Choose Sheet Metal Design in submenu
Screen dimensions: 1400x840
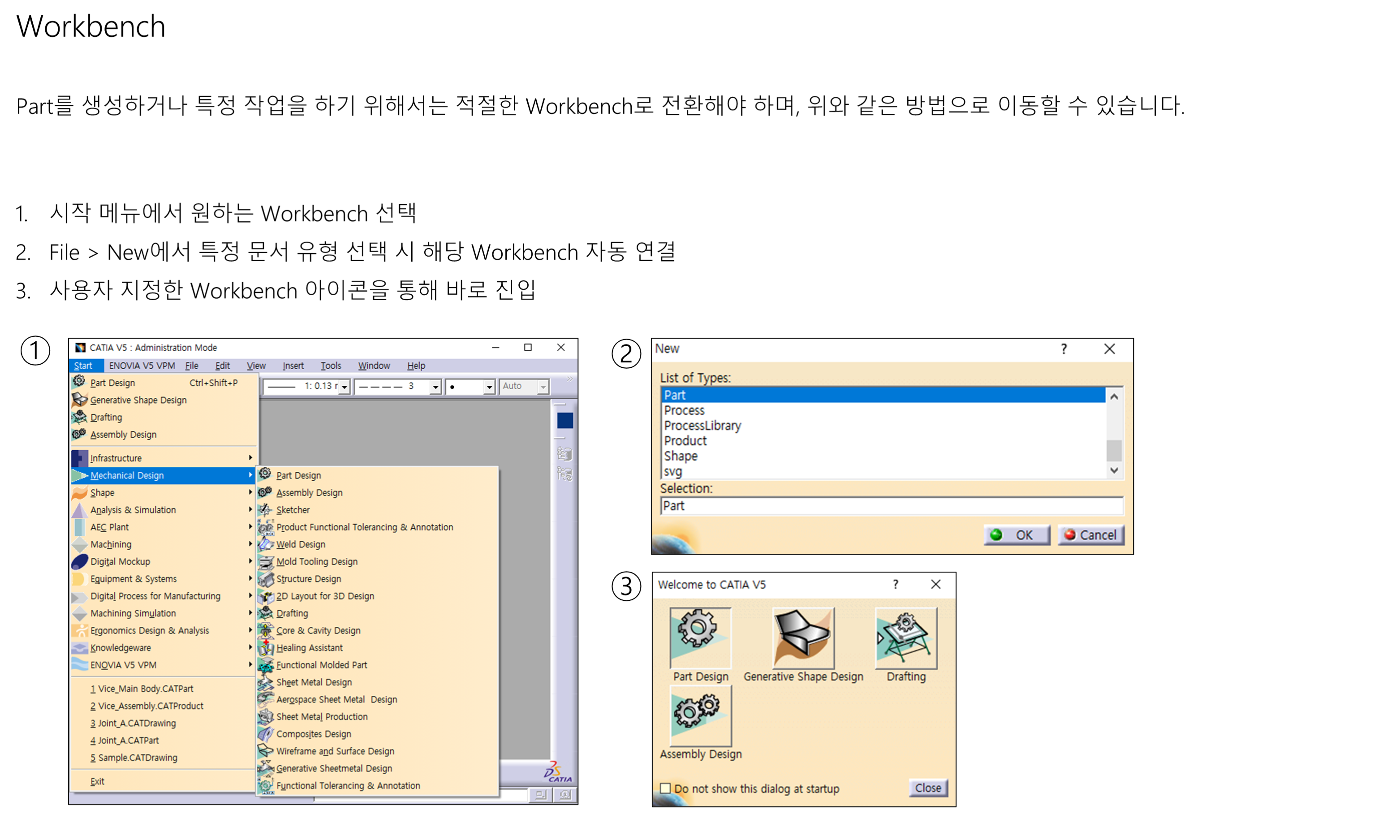(x=314, y=682)
